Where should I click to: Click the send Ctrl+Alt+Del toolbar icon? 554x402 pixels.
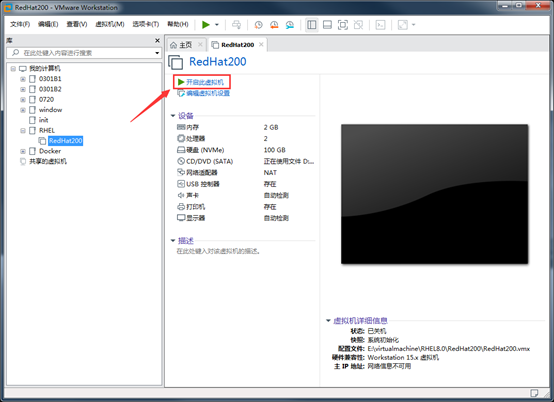[236, 25]
